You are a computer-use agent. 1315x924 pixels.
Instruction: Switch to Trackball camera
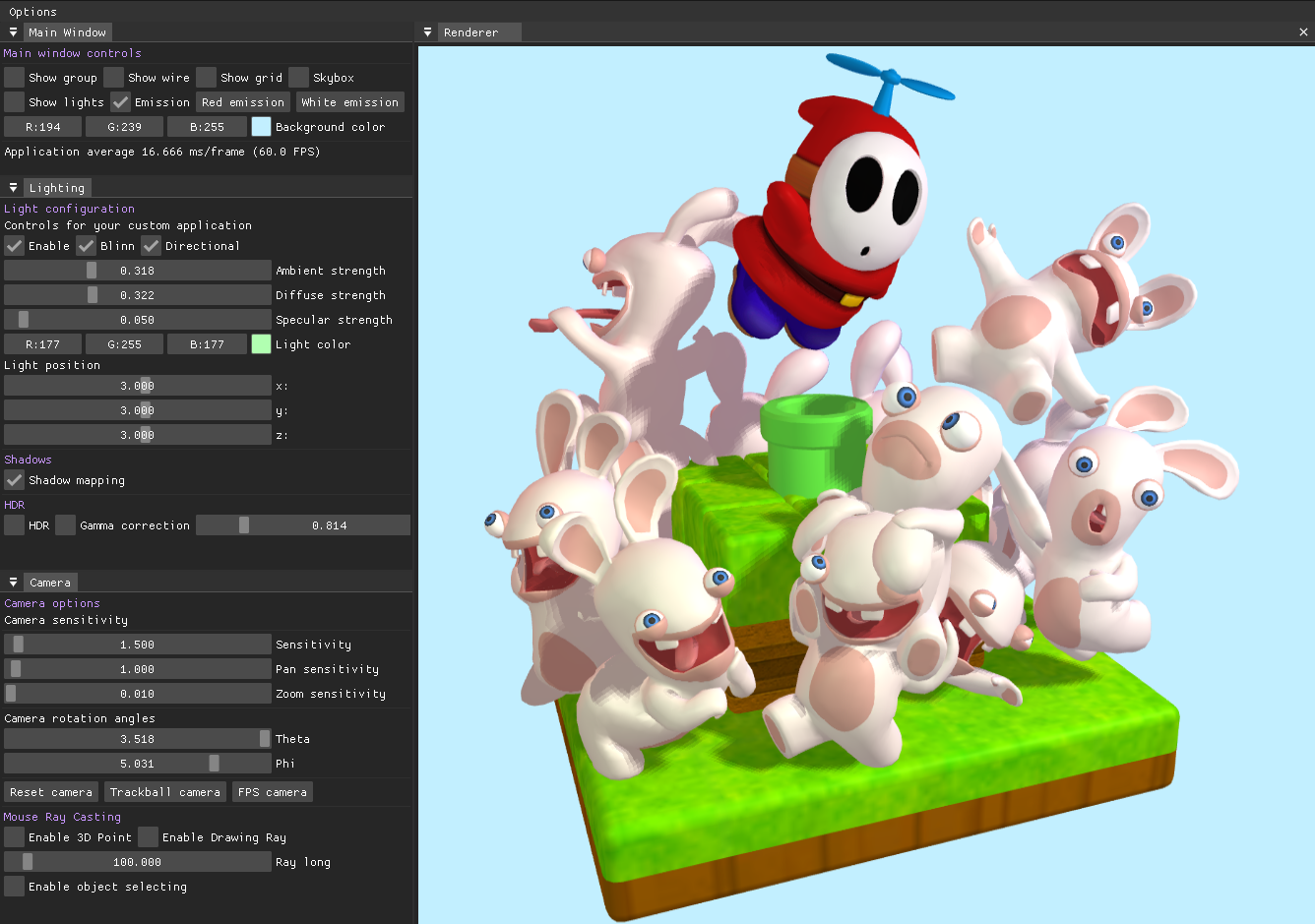coord(165,792)
